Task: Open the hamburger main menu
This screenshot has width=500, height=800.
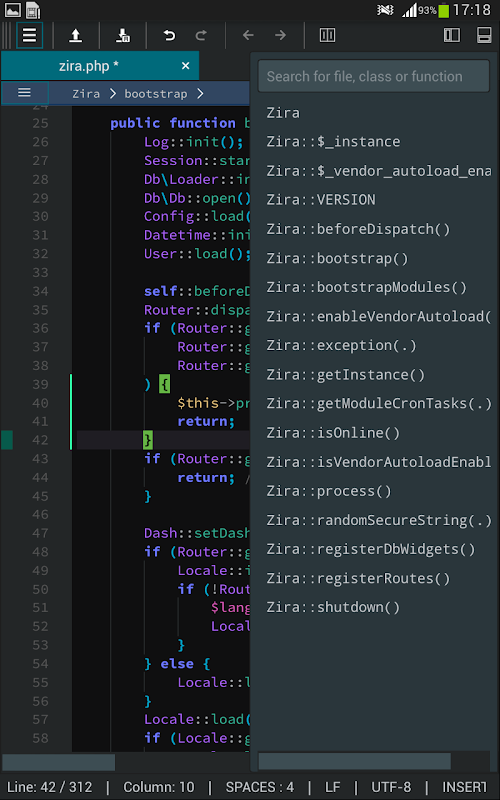Action: 30,35
